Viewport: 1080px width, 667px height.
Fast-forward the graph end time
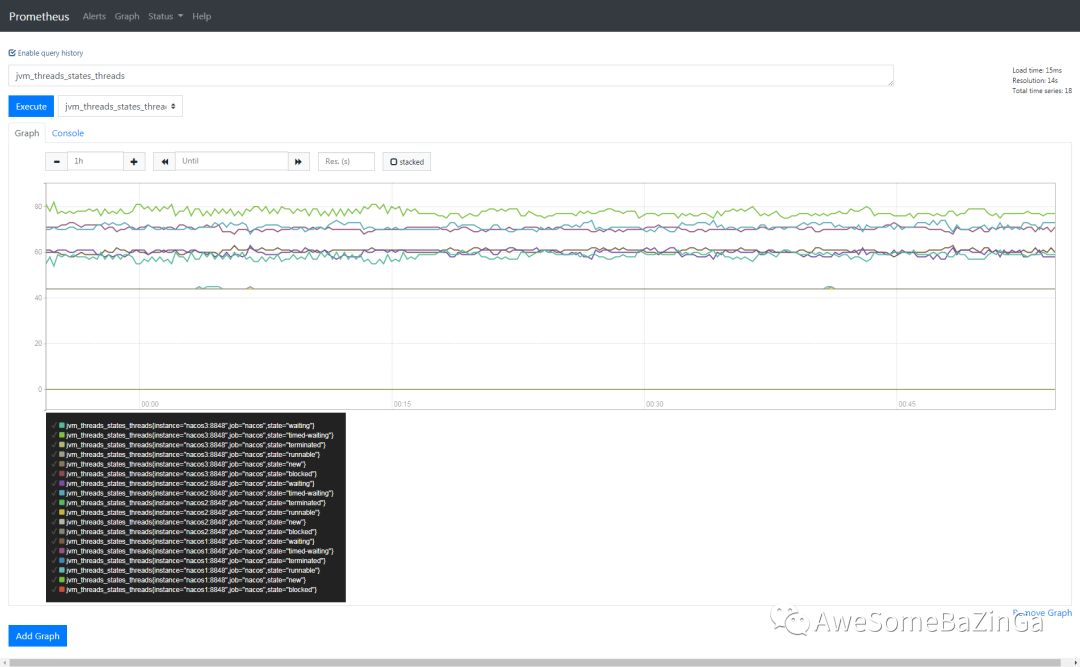298,161
